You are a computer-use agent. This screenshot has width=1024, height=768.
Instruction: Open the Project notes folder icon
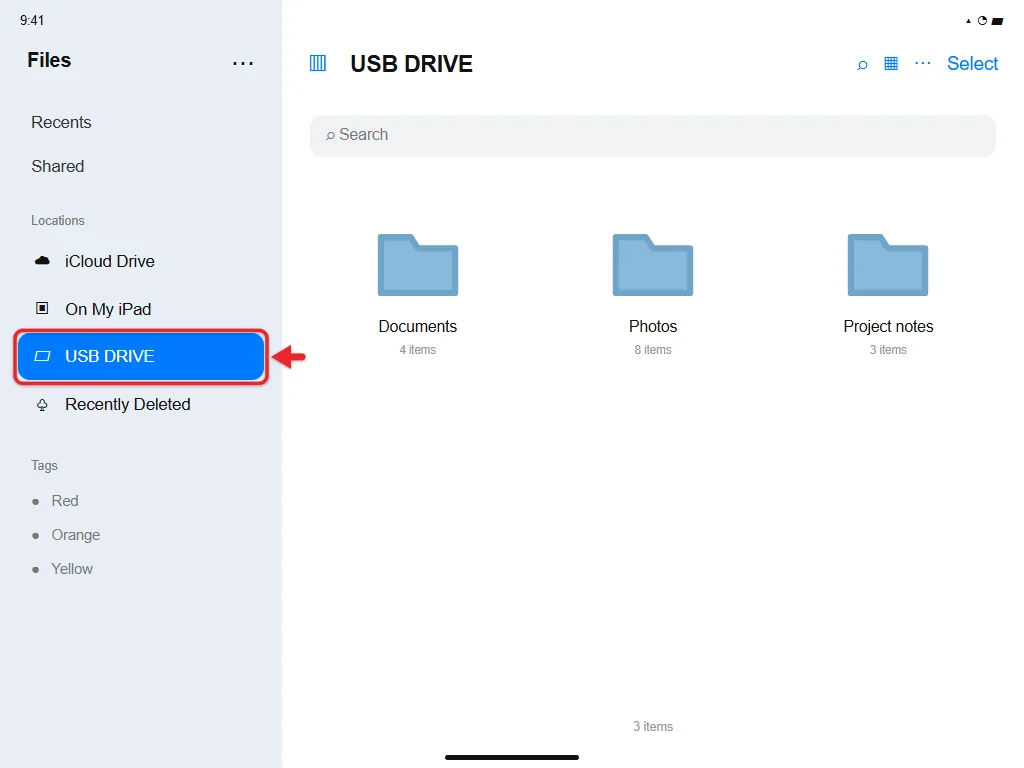coord(888,264)
